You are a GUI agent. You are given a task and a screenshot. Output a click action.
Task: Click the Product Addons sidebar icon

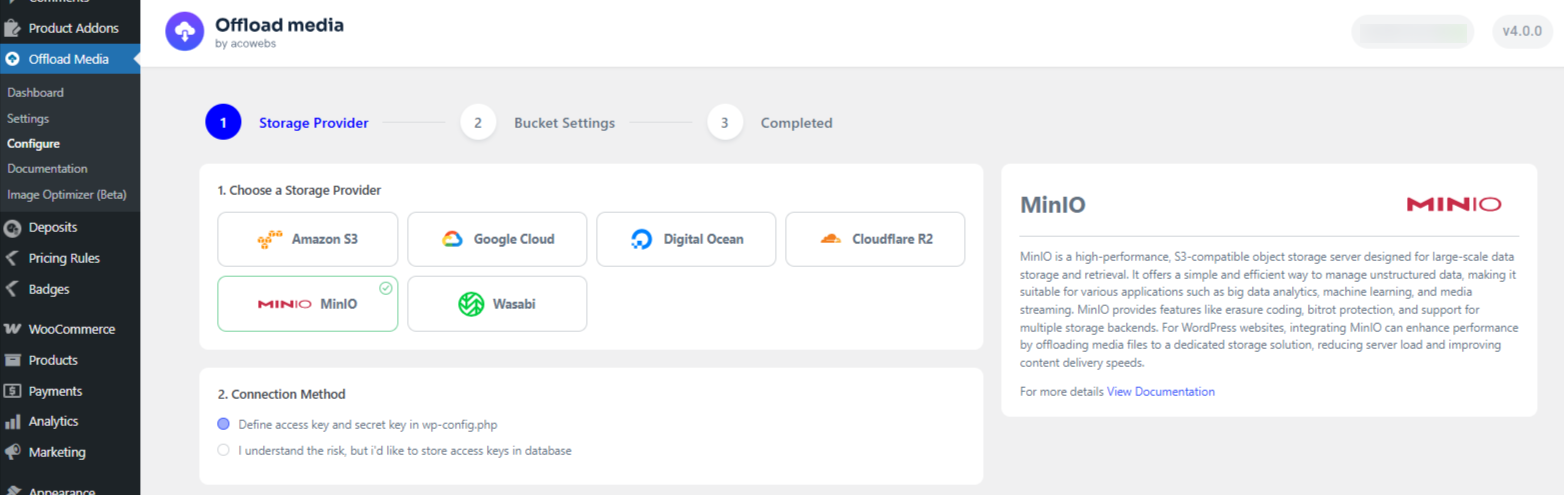(x=12, y=28)
